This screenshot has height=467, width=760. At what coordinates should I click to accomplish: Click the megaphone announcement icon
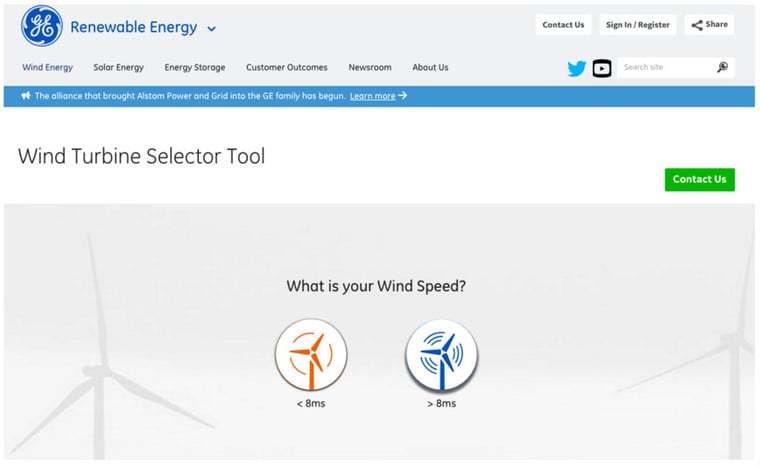pos(25,96)
